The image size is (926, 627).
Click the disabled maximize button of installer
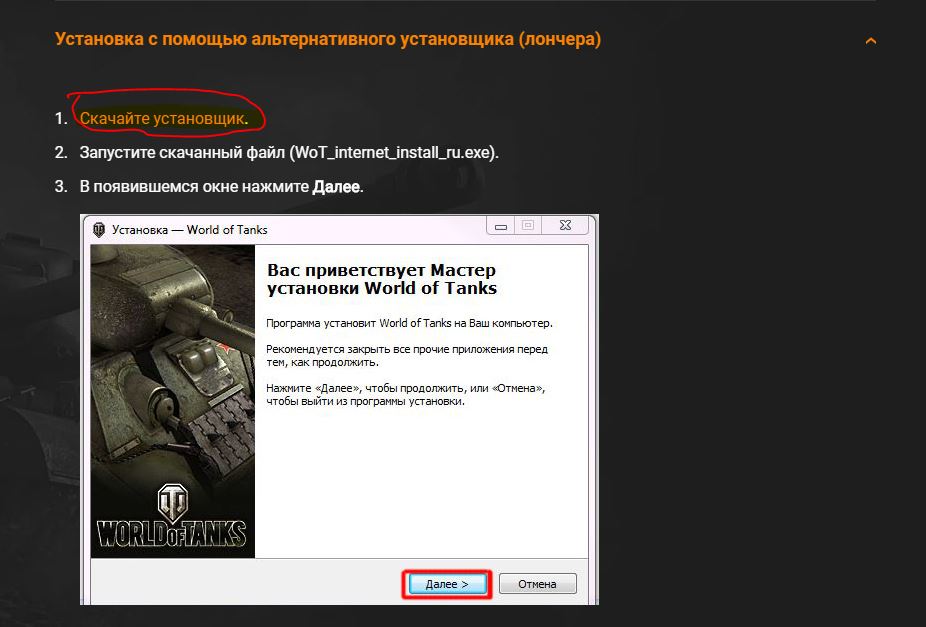click(x=528, y=226)
